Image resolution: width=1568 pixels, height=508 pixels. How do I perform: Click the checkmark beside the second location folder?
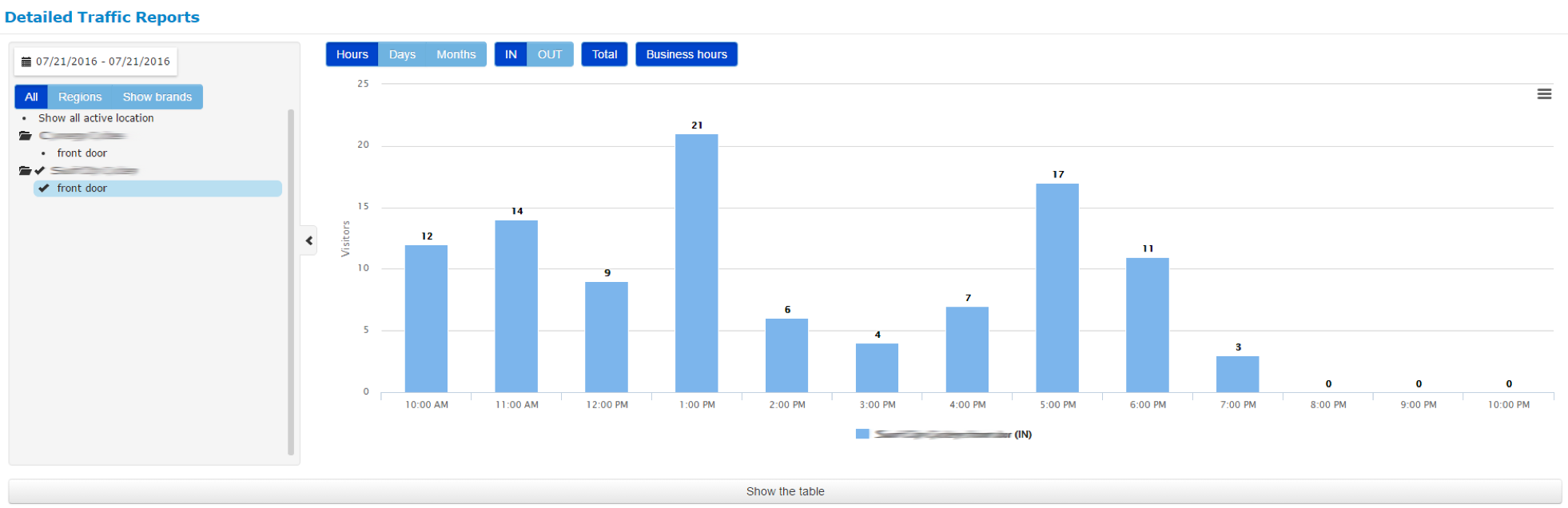pos(40,171)
